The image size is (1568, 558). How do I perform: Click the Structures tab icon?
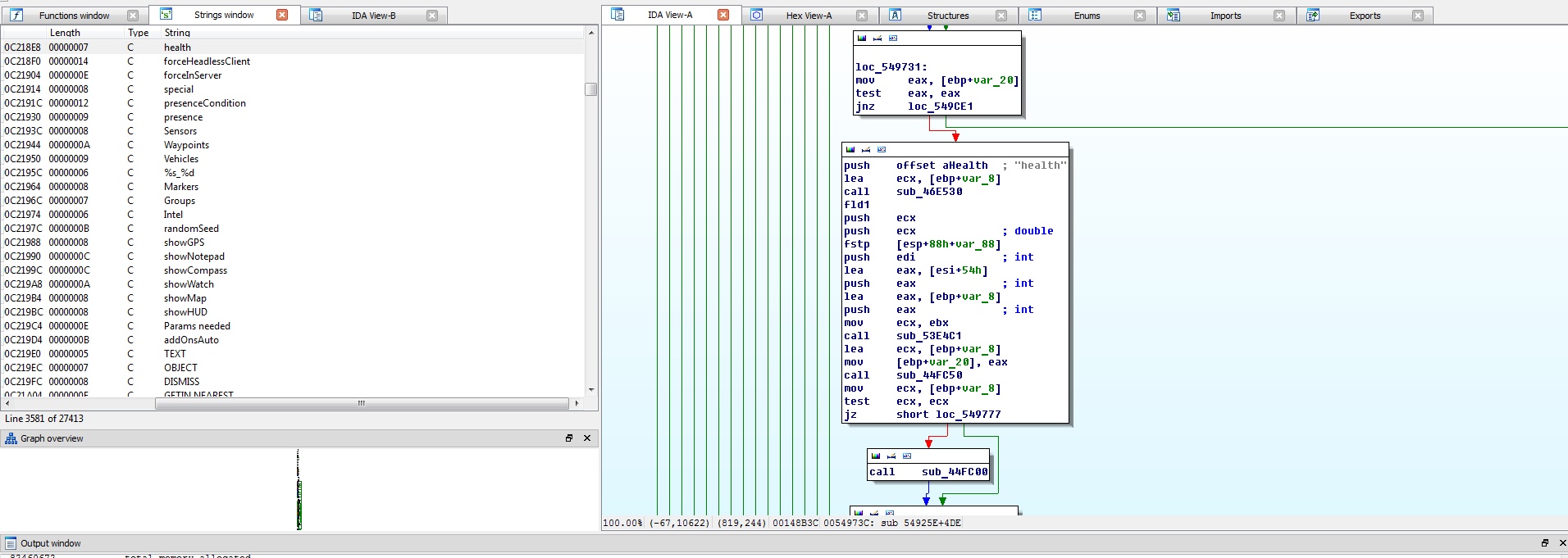point(896,16)
